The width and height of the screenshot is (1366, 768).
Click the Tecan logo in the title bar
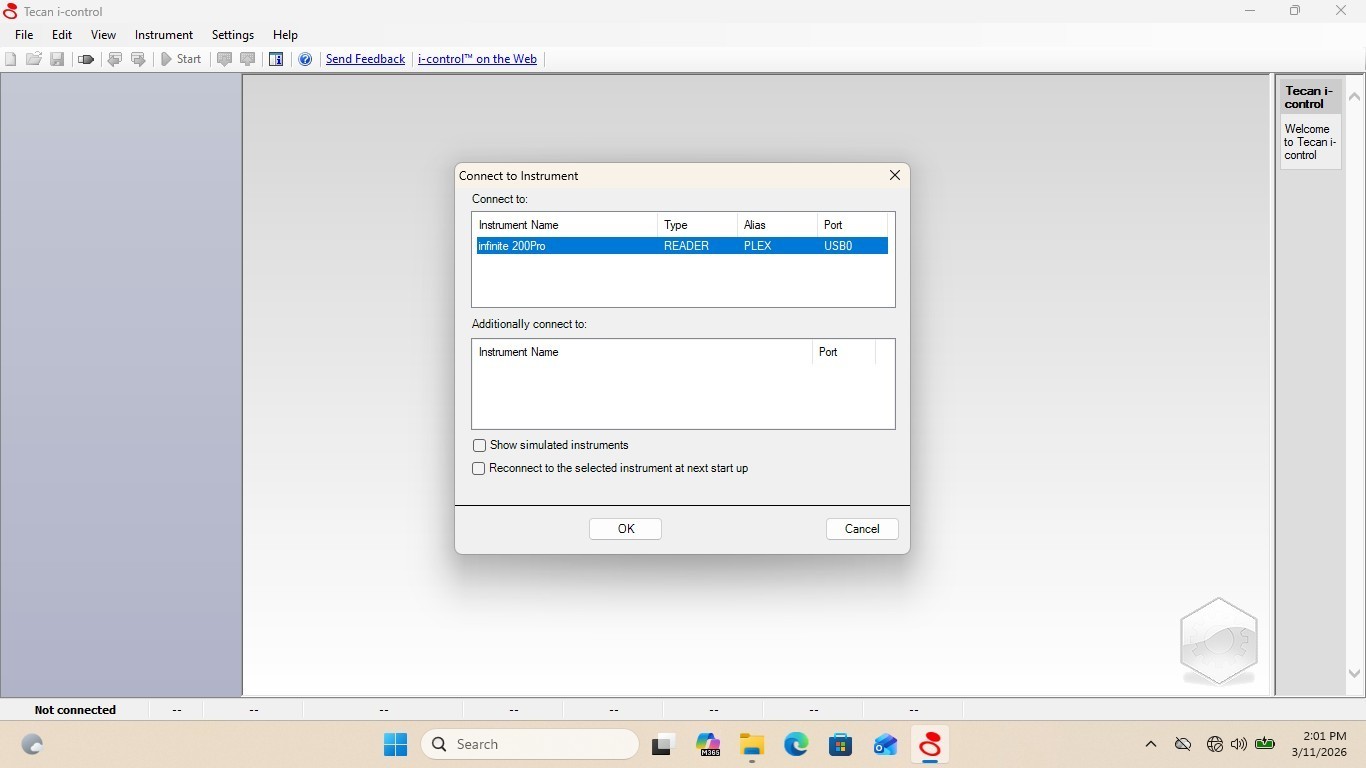[x=10, y=11]
